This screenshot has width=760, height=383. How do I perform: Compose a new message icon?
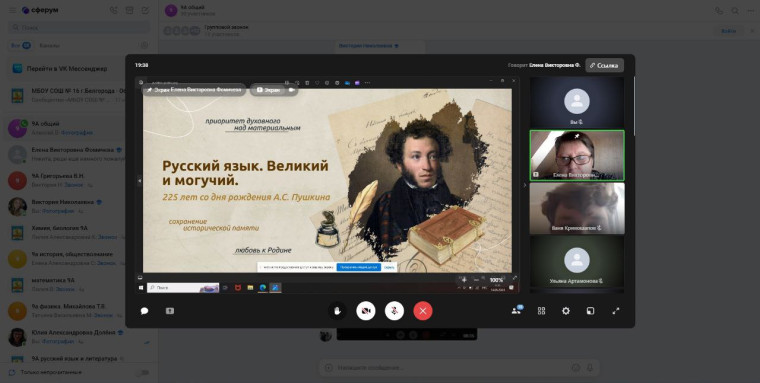point(145,10)
